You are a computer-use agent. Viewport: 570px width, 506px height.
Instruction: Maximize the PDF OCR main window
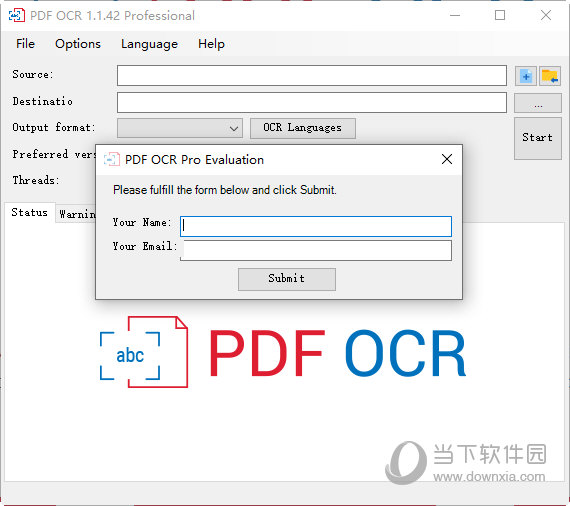click(x=500, y=15)
